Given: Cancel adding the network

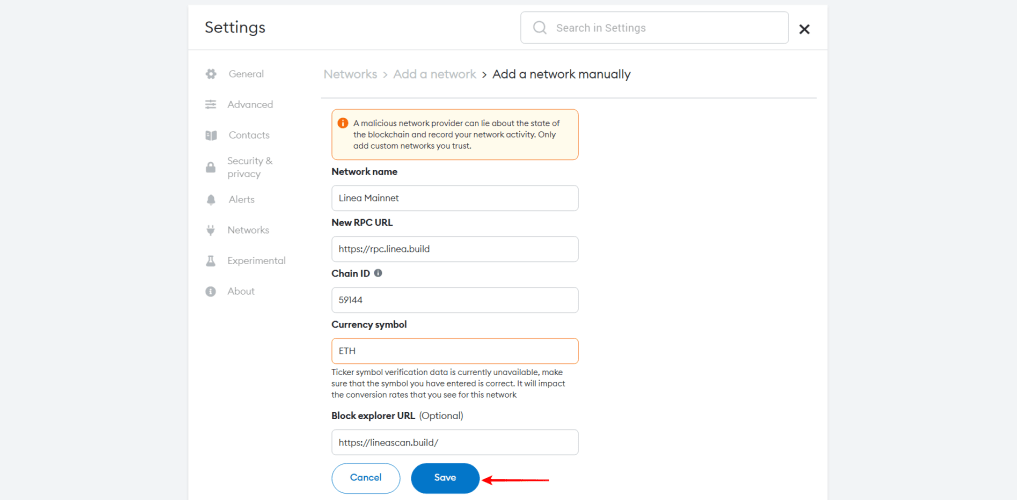Looking at the screenshot, I should (366, 478).
